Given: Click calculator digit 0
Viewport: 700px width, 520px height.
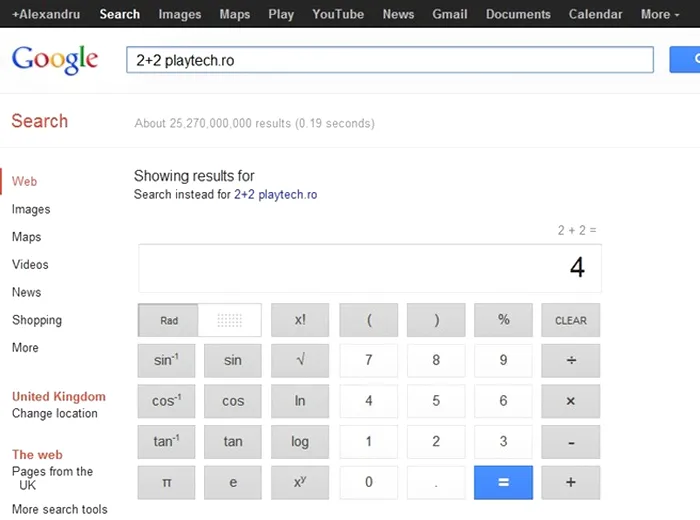Looking at the screenshot, I should pos(369,482).
